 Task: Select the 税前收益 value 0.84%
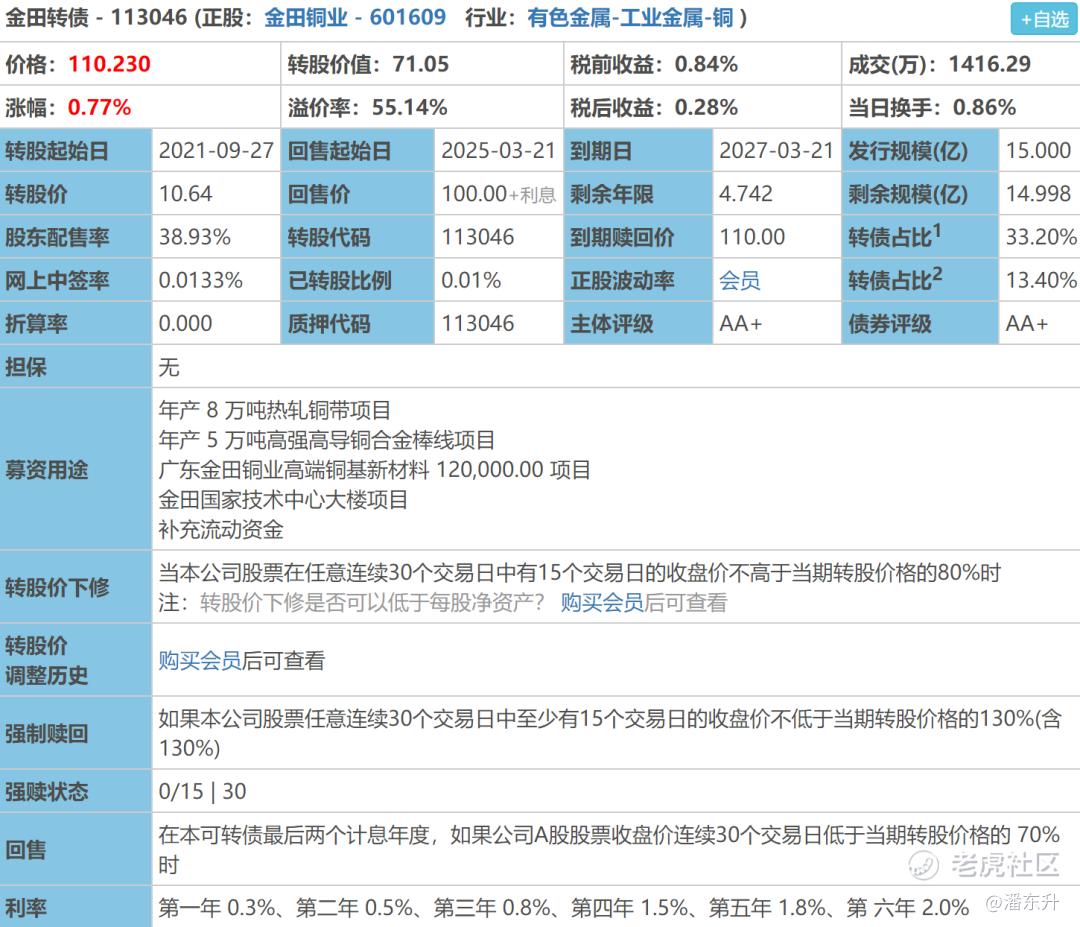706,64
